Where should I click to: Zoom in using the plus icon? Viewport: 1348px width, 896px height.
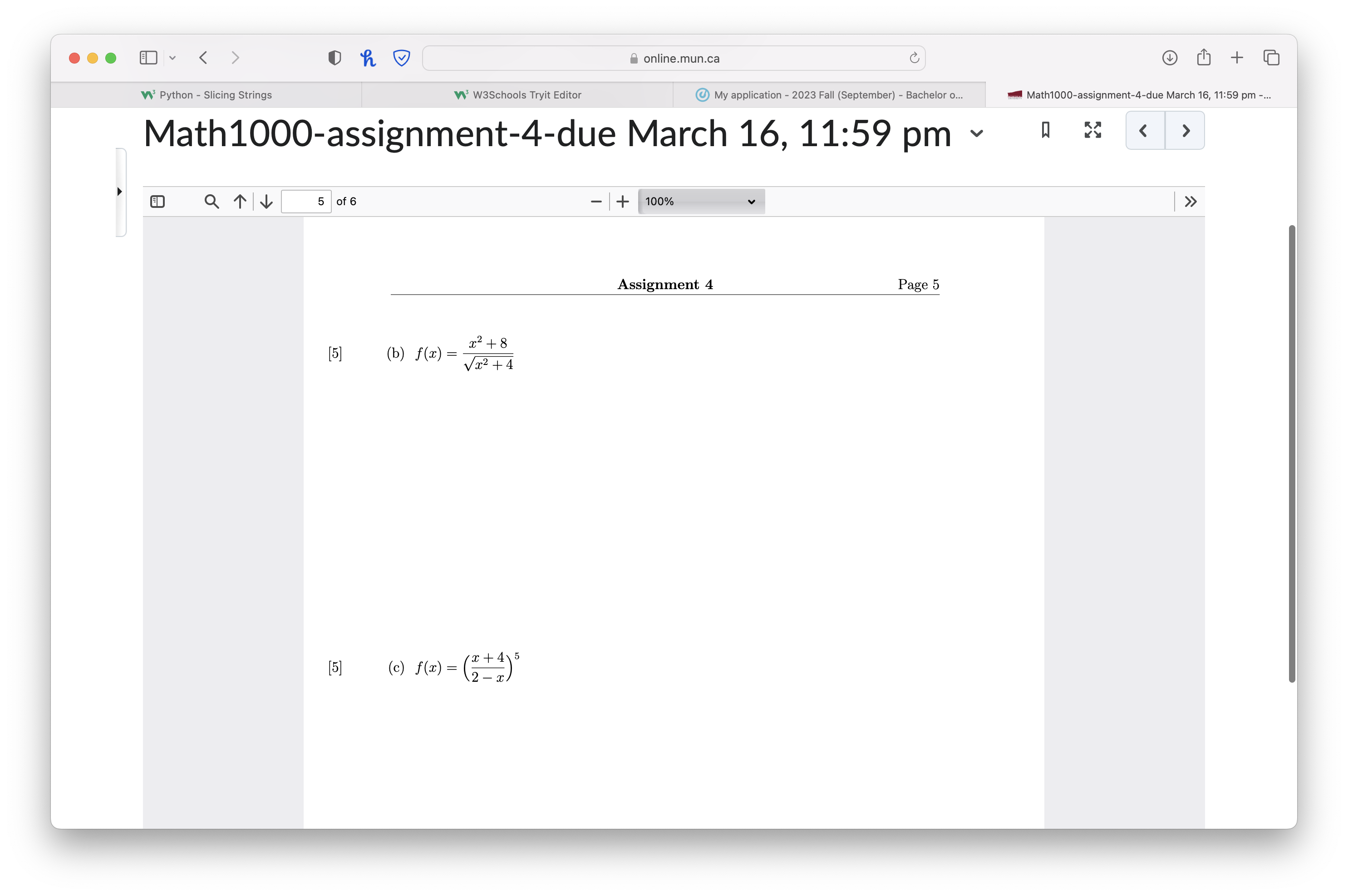(x=622, y=201)
